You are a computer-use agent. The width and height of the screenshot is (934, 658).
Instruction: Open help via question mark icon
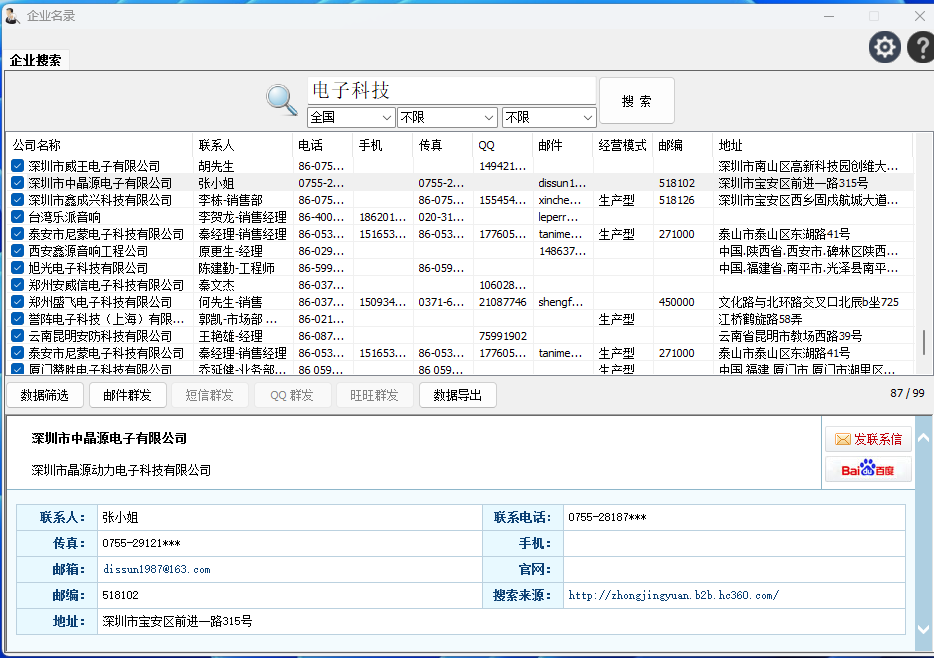point(920,47)
